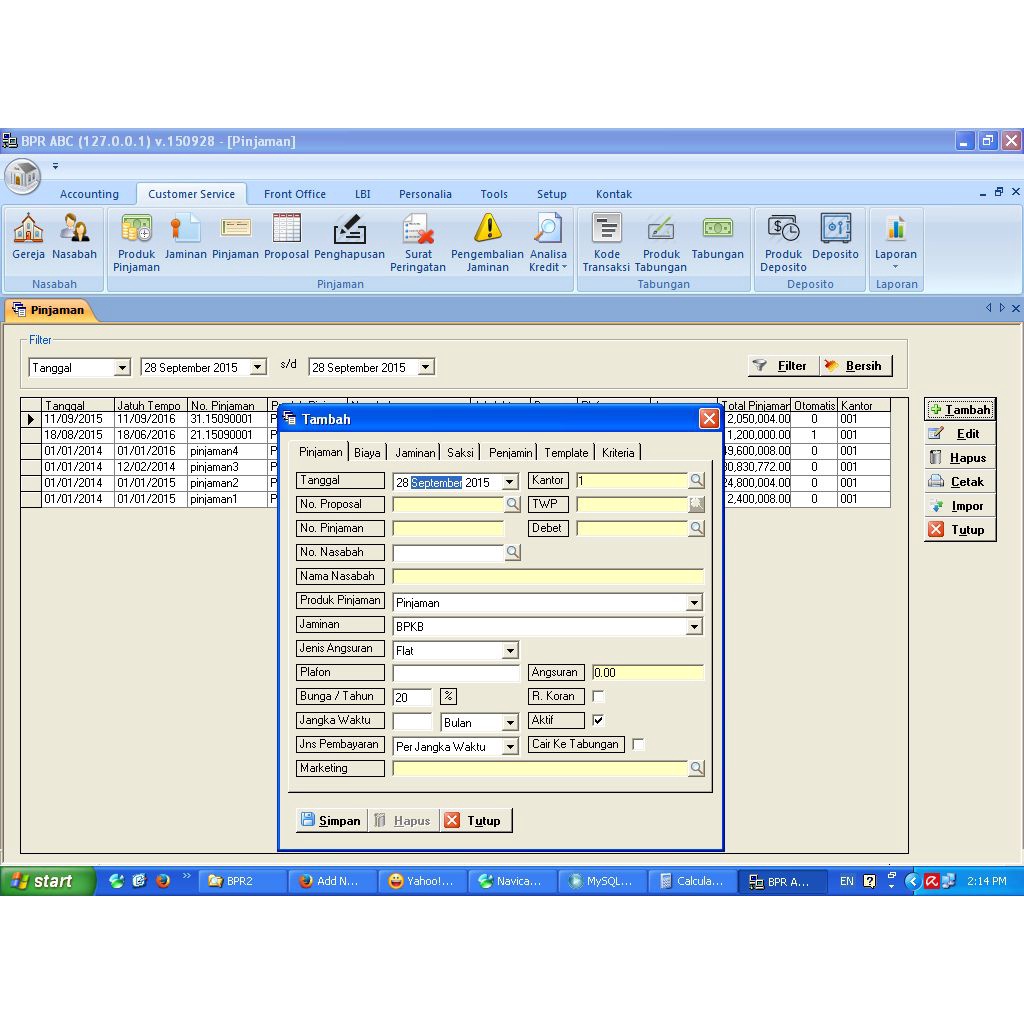This screenshot has width=1024, height=1024.
Task: Open the Laporan ribbon icon
Action: 895,241
